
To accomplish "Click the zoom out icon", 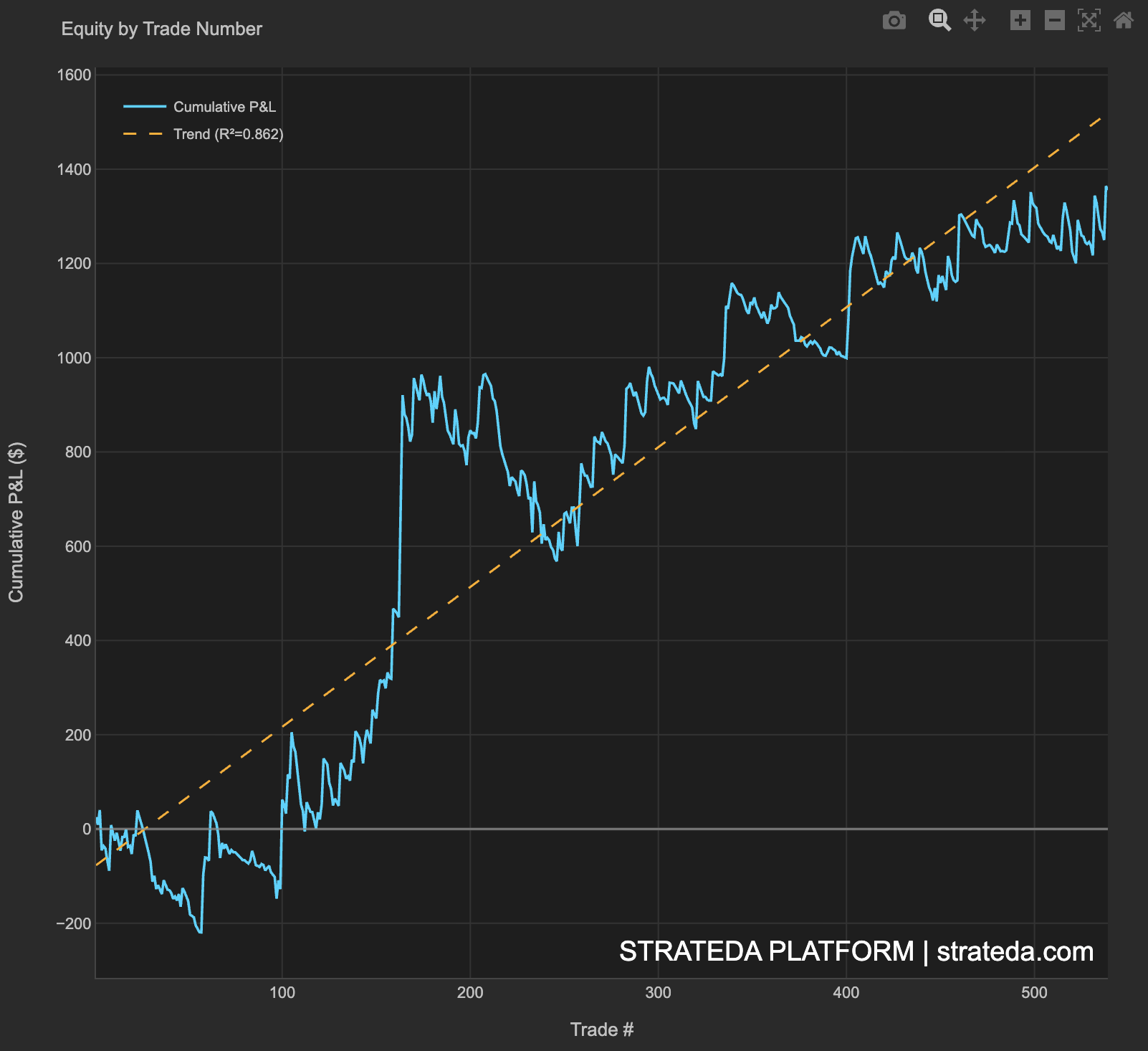I will (x=1053, y=22).
